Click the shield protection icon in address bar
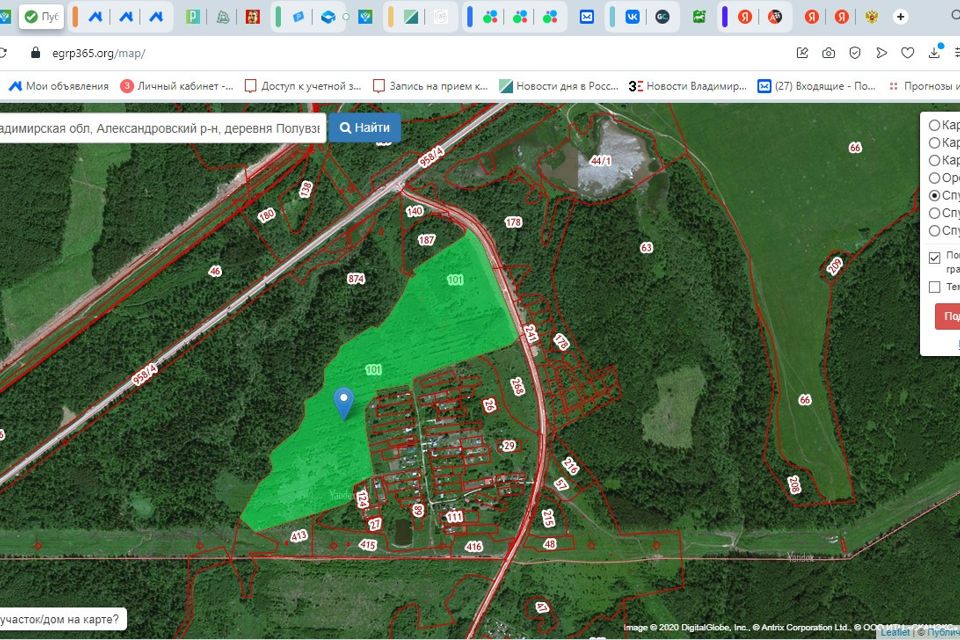Viewport: 960px width, 640px height. 855,53
